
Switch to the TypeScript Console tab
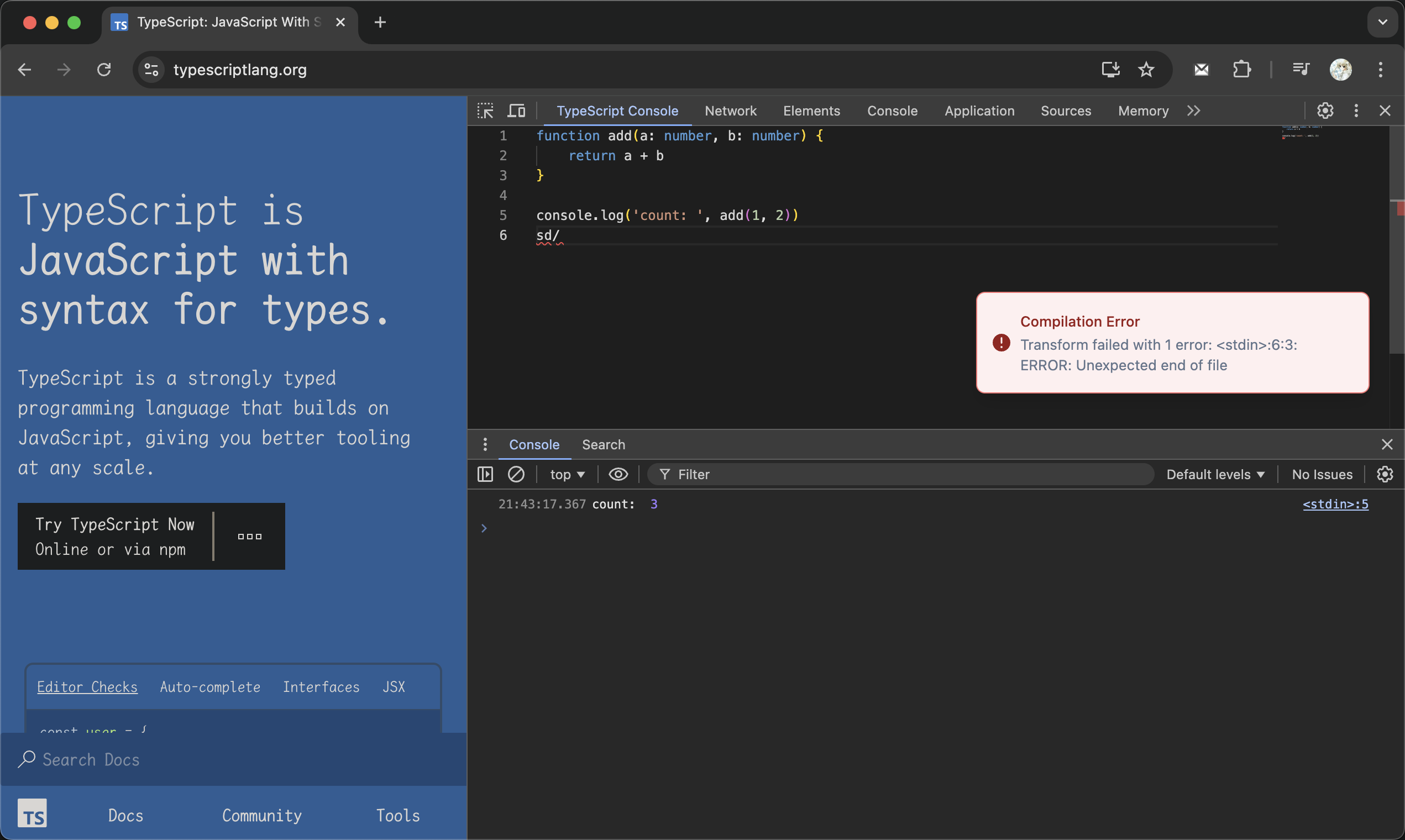pos(617,111)
